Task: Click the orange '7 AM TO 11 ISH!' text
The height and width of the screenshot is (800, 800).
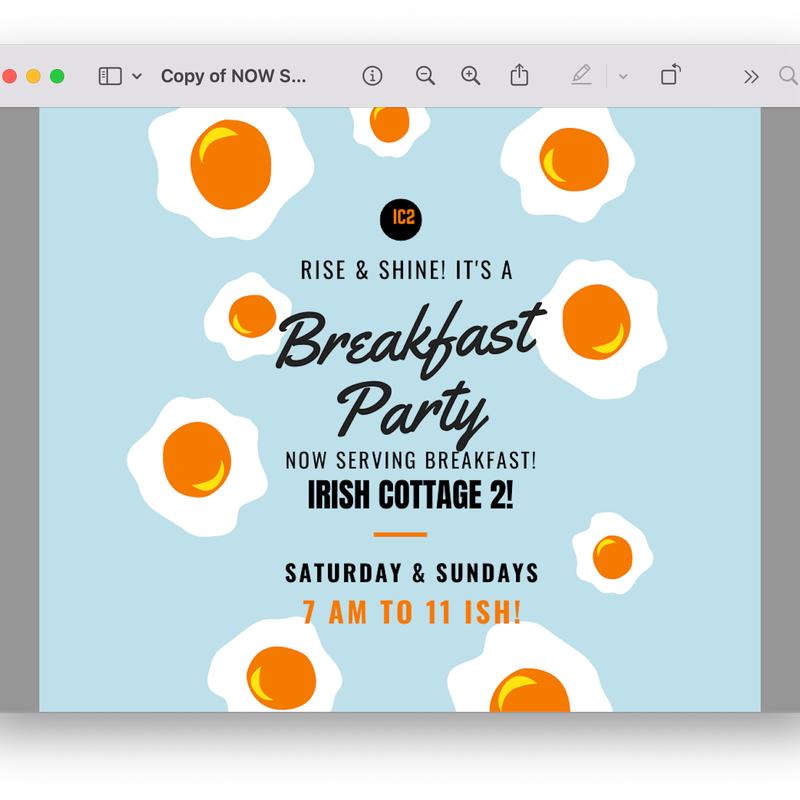Action: tap(411, 612)
